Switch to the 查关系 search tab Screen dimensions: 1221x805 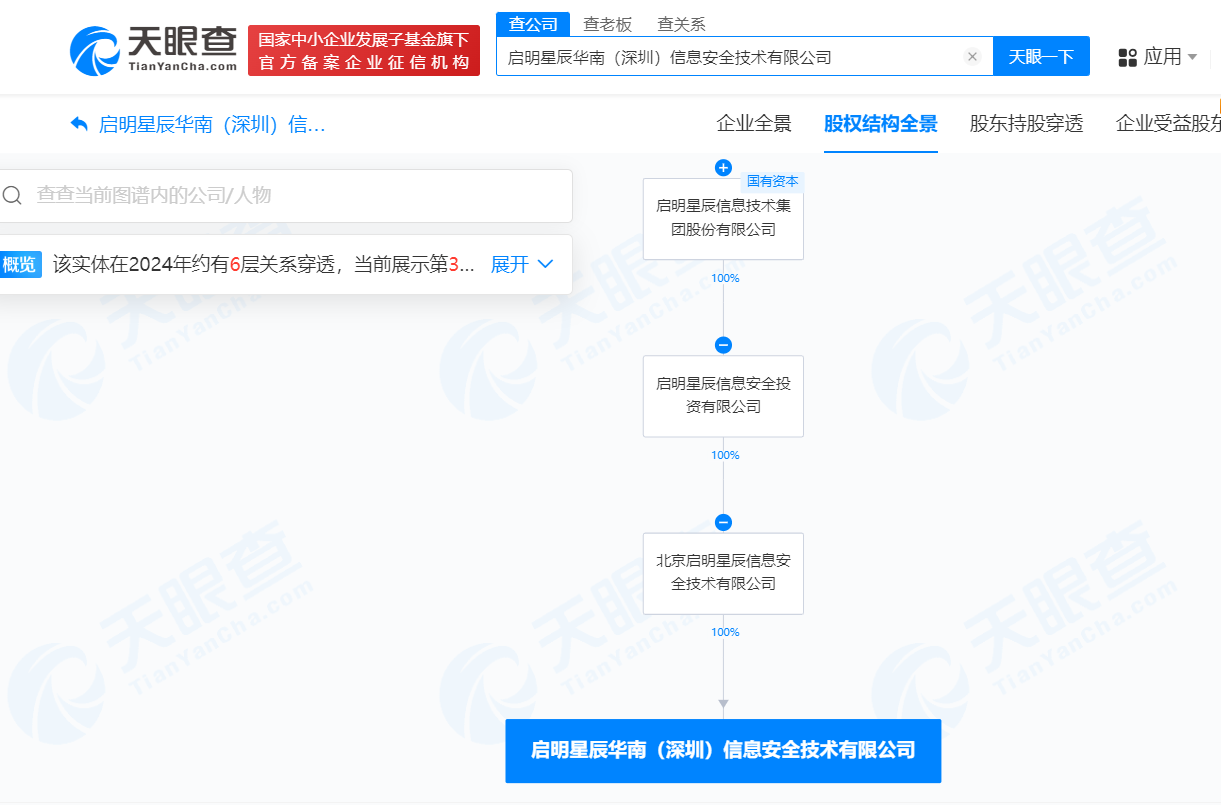(x=681, y=25)
